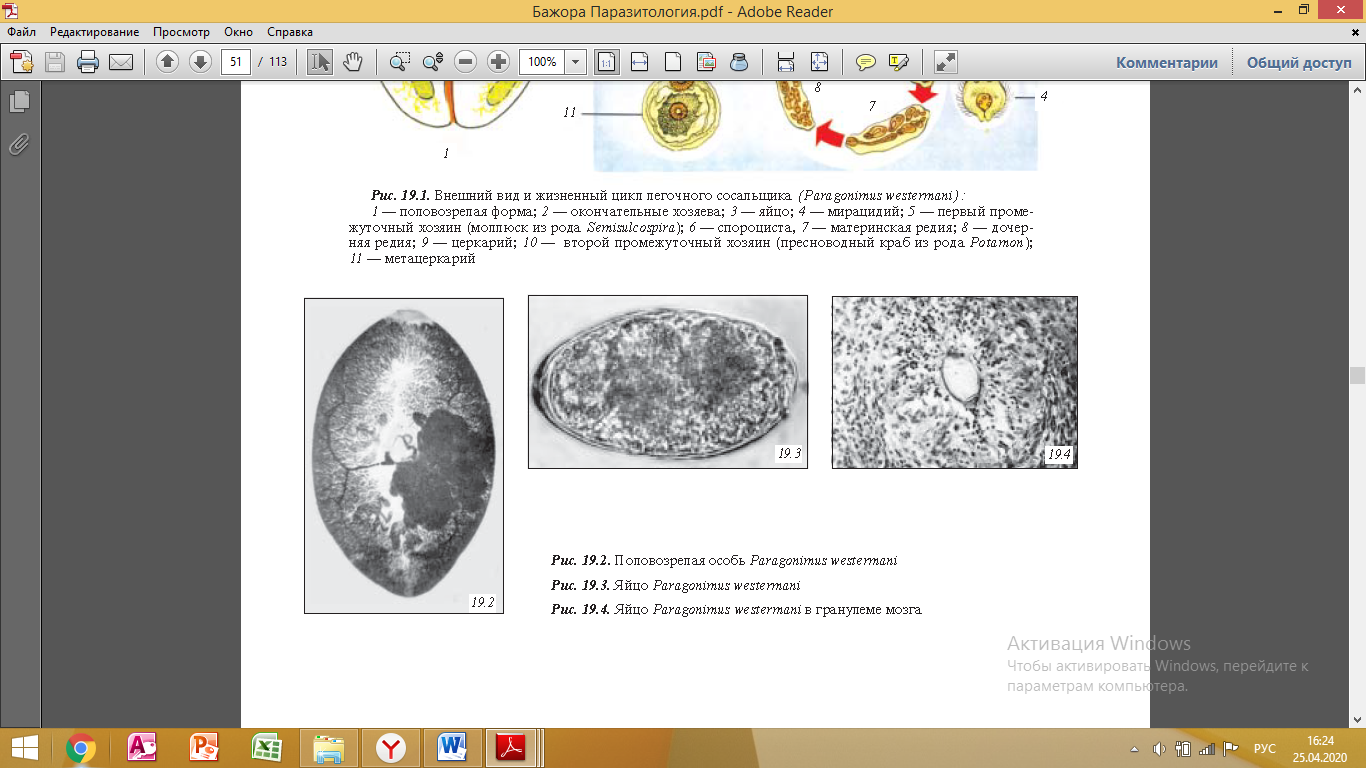The image size is (1366, 768).
Task: Add a sticky note comment
Action: [866, 62]
